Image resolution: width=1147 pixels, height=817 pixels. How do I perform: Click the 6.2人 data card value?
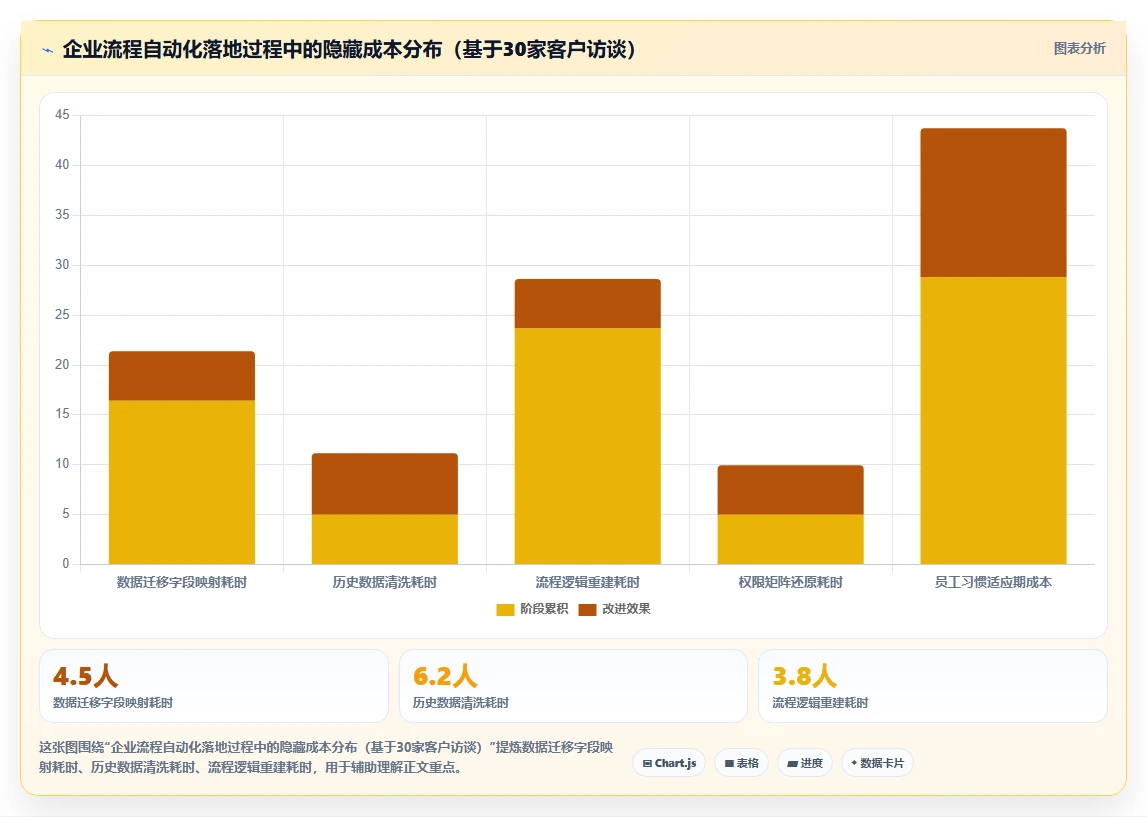(445, 676)
